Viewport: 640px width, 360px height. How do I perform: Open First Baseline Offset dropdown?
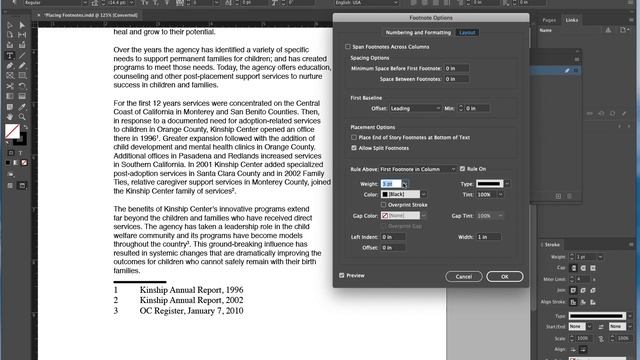coord(415,108)
